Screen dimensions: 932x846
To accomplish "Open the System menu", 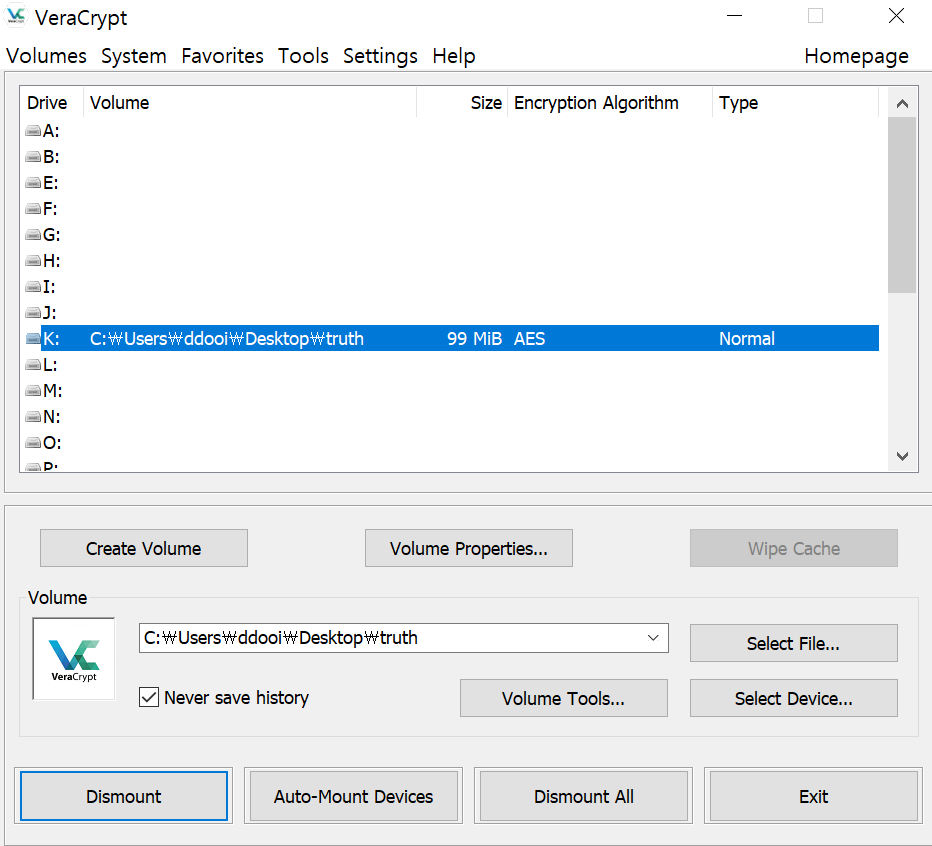I will (x=134, y=56).
